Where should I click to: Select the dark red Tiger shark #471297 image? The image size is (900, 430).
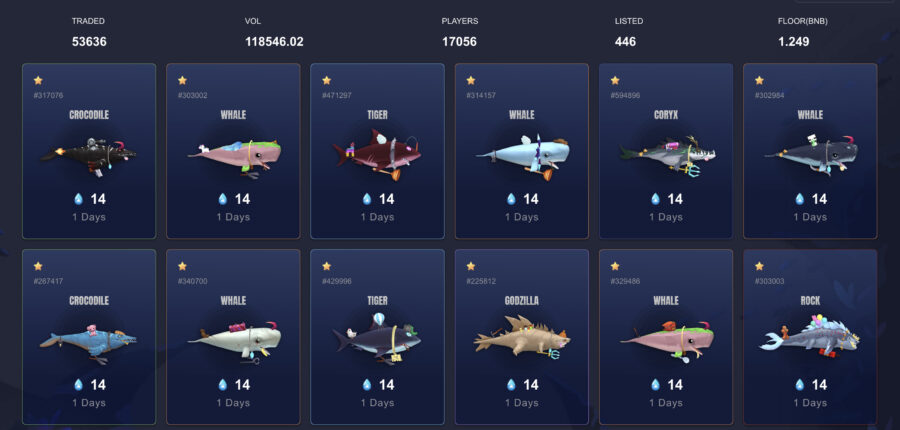pyautogui.click(x=377, y=154)
